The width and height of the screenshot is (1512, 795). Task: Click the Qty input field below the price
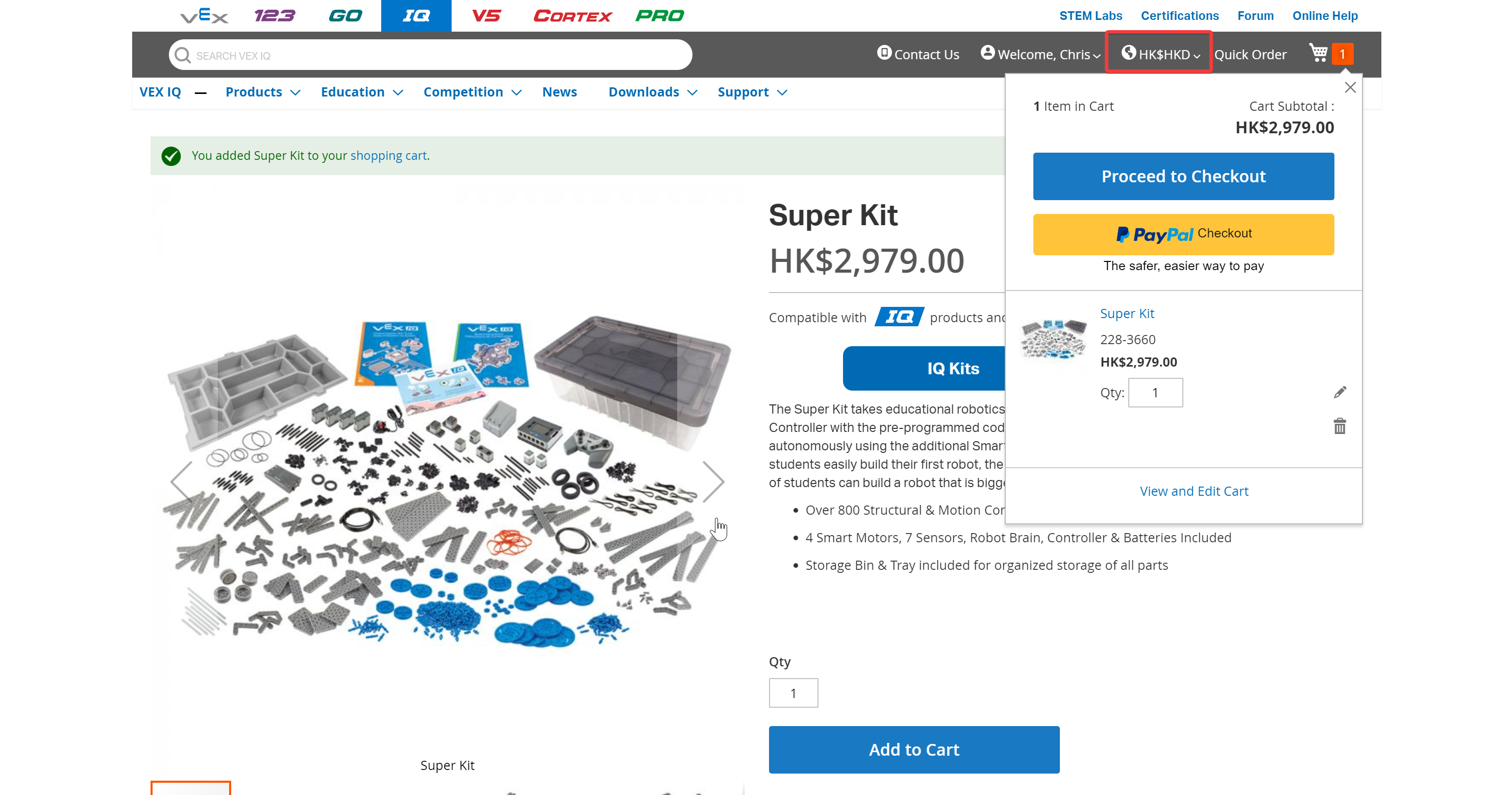click(x=794, y=692)
